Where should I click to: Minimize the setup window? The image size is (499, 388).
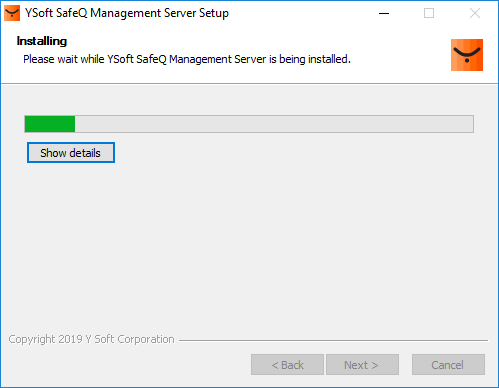tap(384, 13)
